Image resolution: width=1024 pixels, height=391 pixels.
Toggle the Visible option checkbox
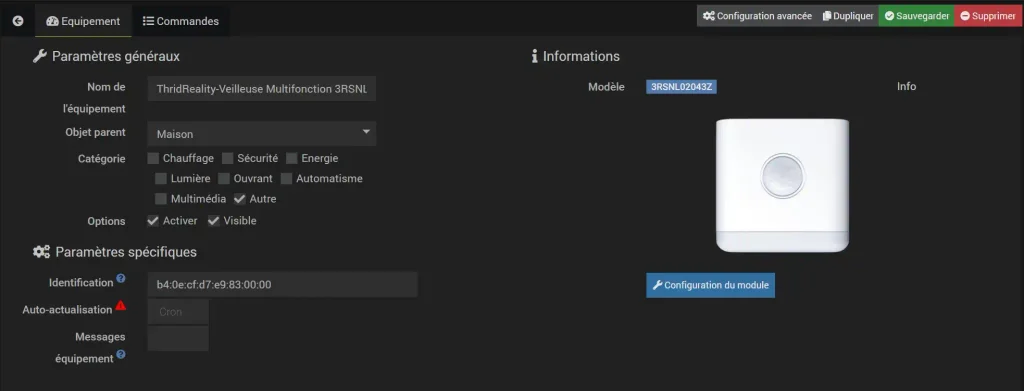point(214,221)
